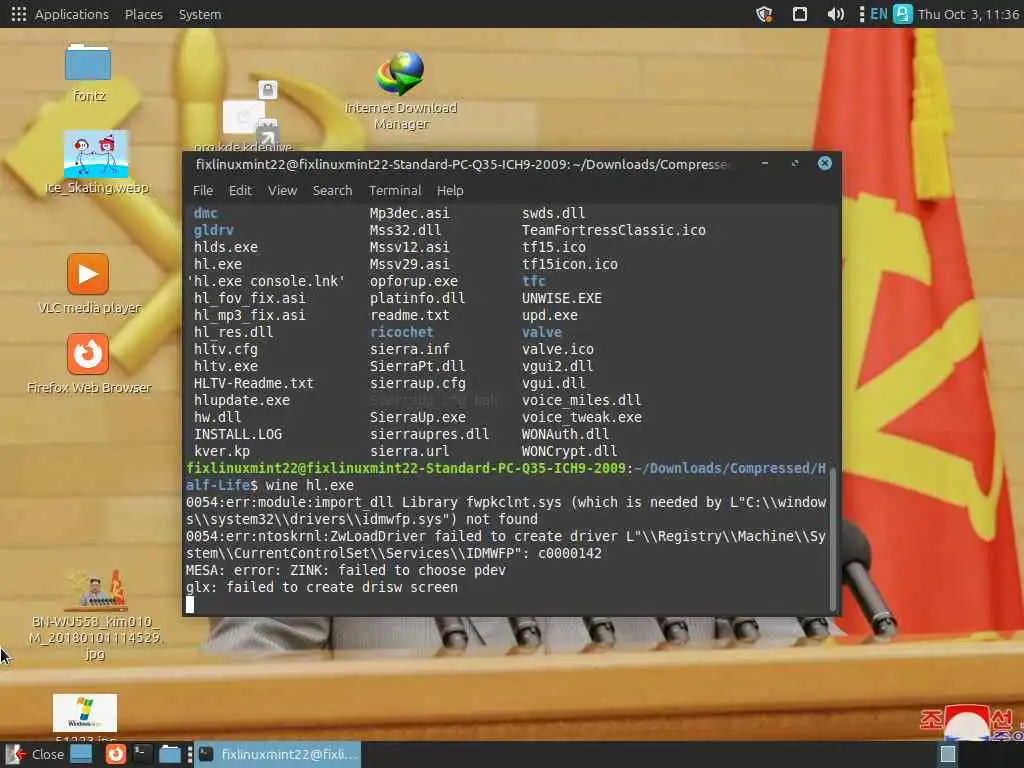This screenshot has height=768, width=1024.
Task: Click 'UNWISE.EXE' in the terminal listing
Action: pos(562,298)
